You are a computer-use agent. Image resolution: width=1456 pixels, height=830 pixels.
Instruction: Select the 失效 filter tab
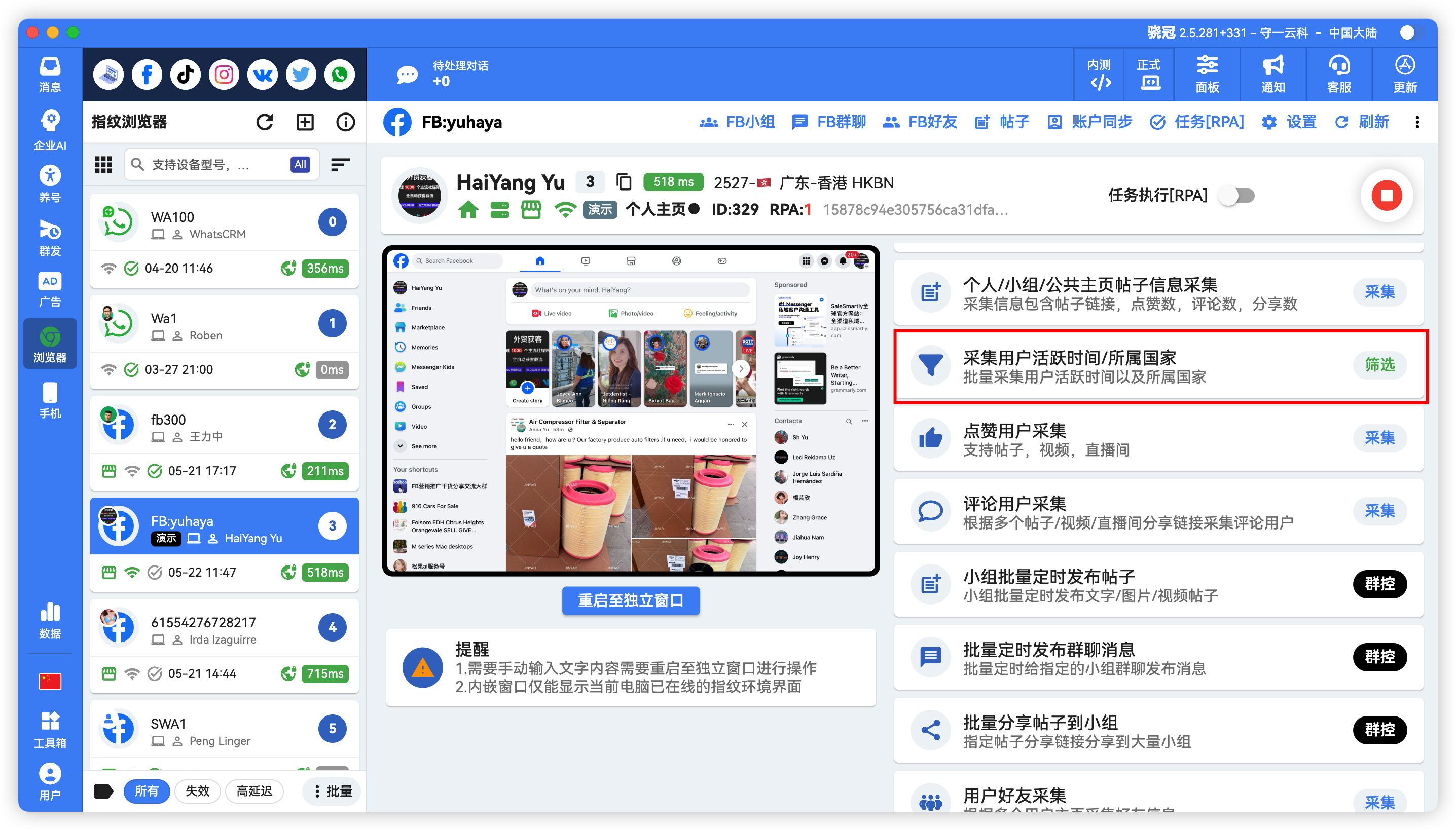coord(197,791)
